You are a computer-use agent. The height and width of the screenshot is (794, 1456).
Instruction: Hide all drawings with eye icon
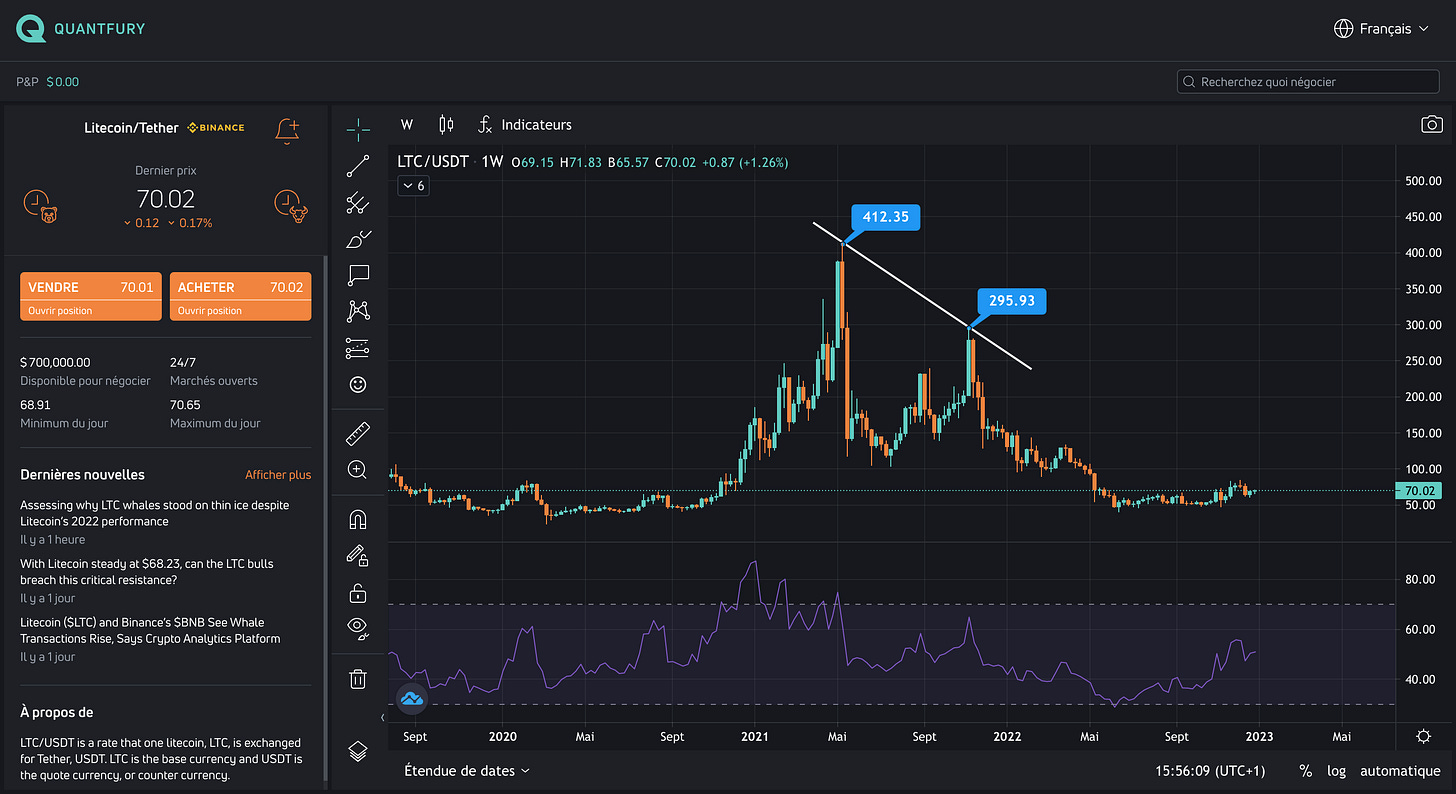(358, 629)
